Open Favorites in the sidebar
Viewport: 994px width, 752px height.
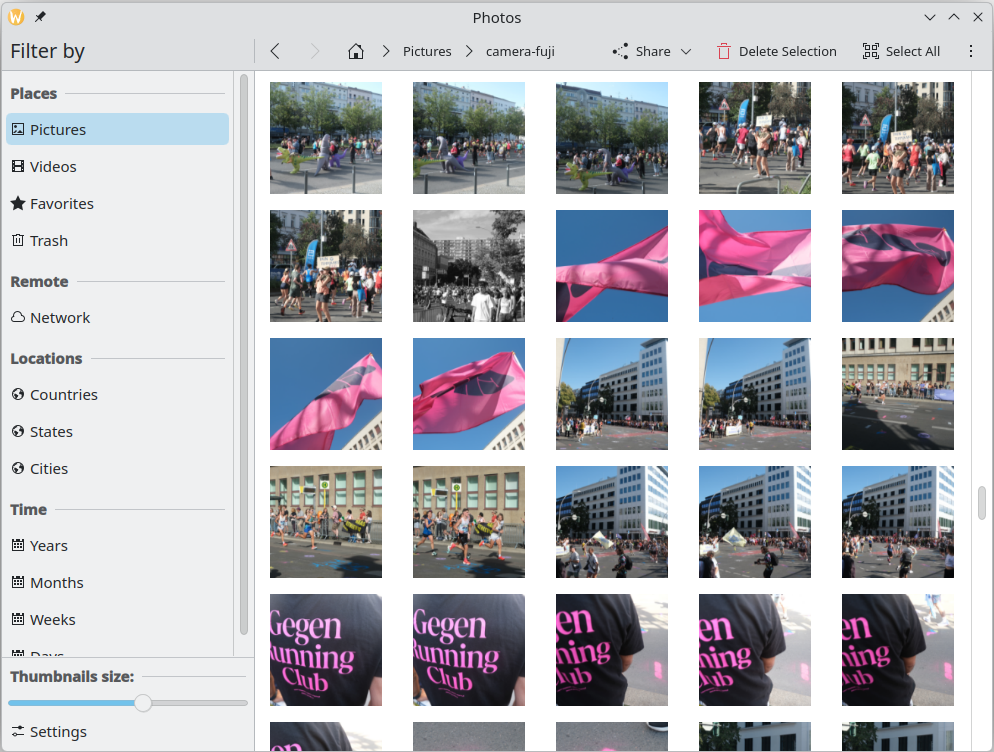pos(117,203)
